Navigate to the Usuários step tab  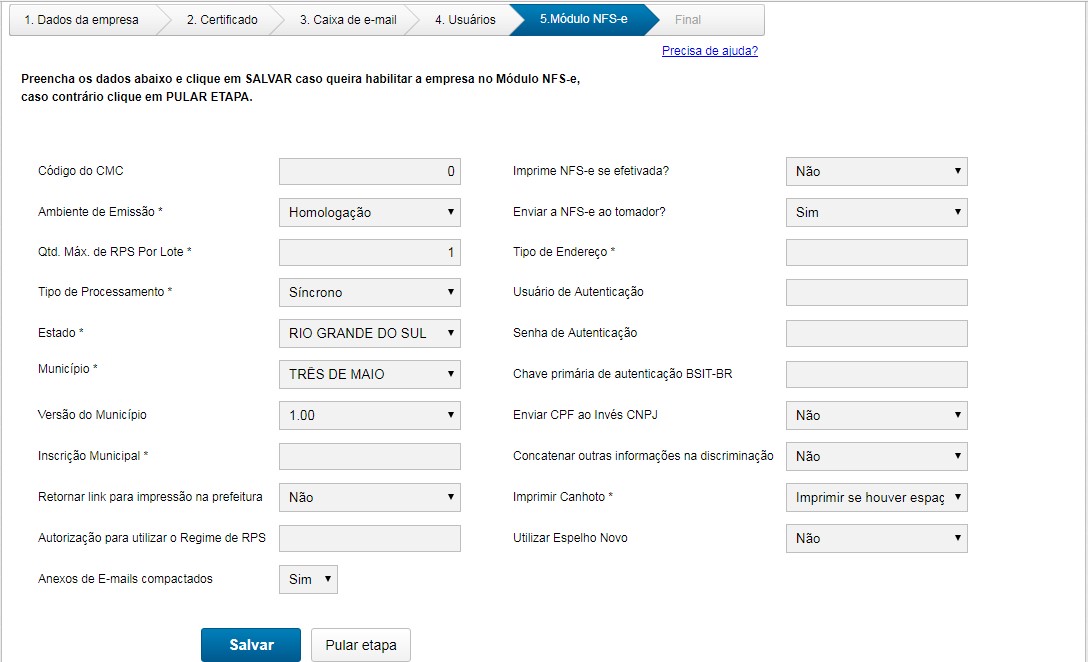465,20
